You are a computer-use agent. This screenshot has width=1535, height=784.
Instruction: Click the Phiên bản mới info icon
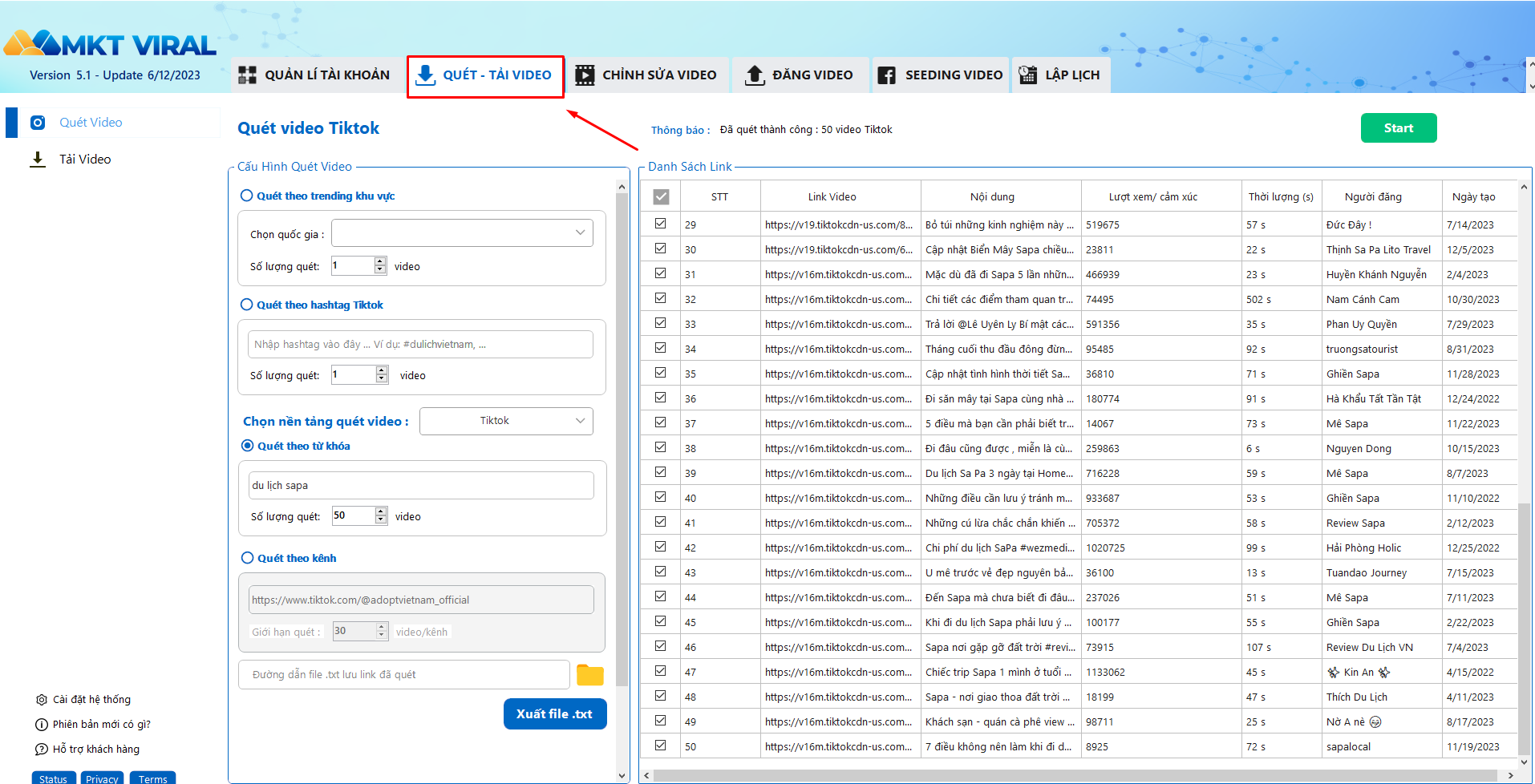pyautogui.click(x=42, y=725)
